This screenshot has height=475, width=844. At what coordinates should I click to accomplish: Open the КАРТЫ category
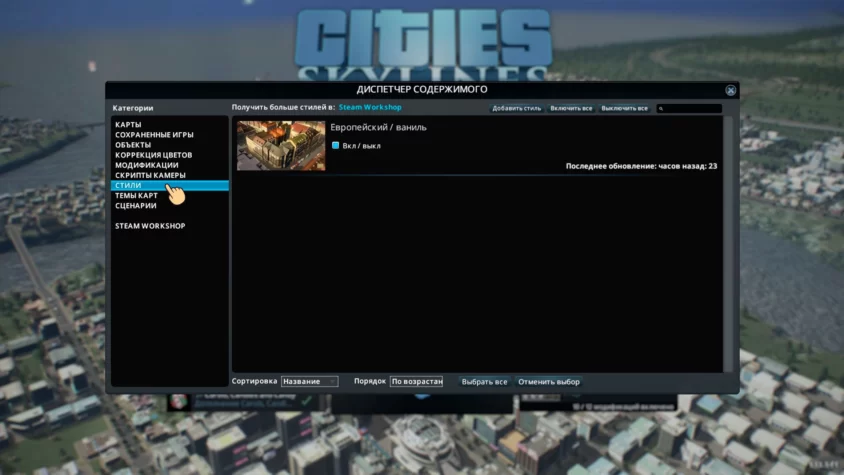pos(128,124)
